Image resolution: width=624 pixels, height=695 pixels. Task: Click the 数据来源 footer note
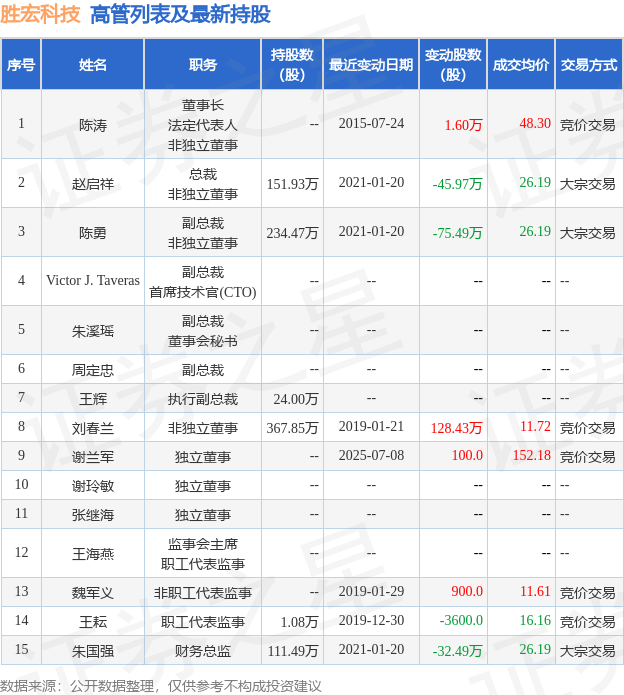[x=160, y=686]
